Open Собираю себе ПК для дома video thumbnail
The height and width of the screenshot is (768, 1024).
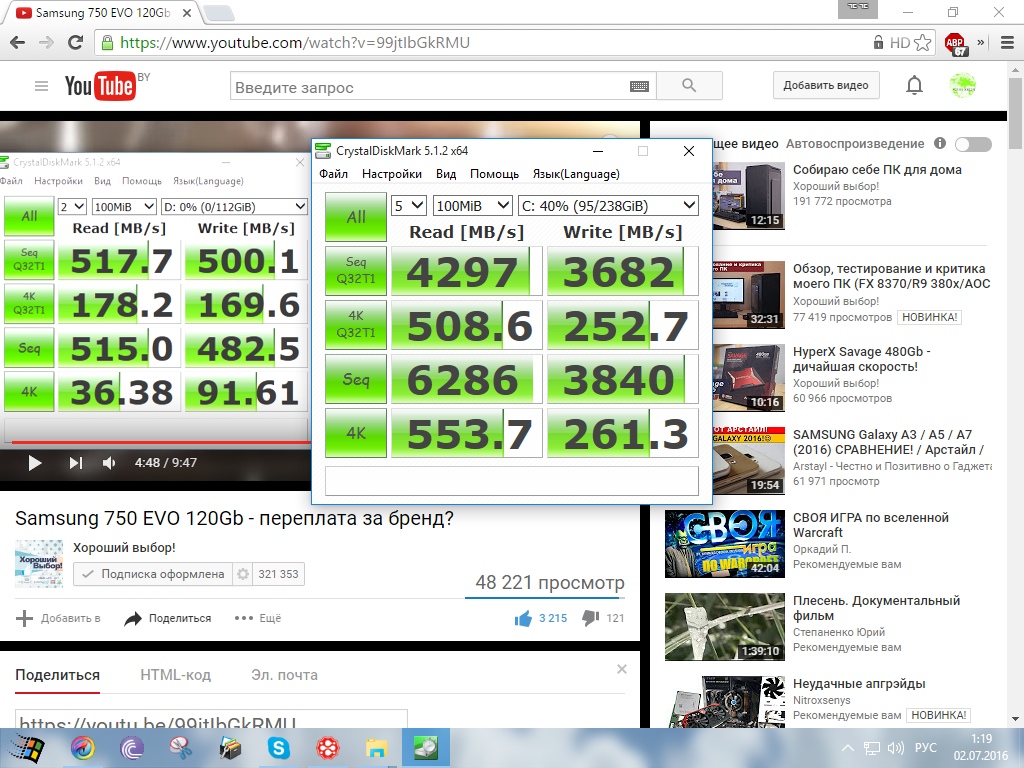(748, 196)
